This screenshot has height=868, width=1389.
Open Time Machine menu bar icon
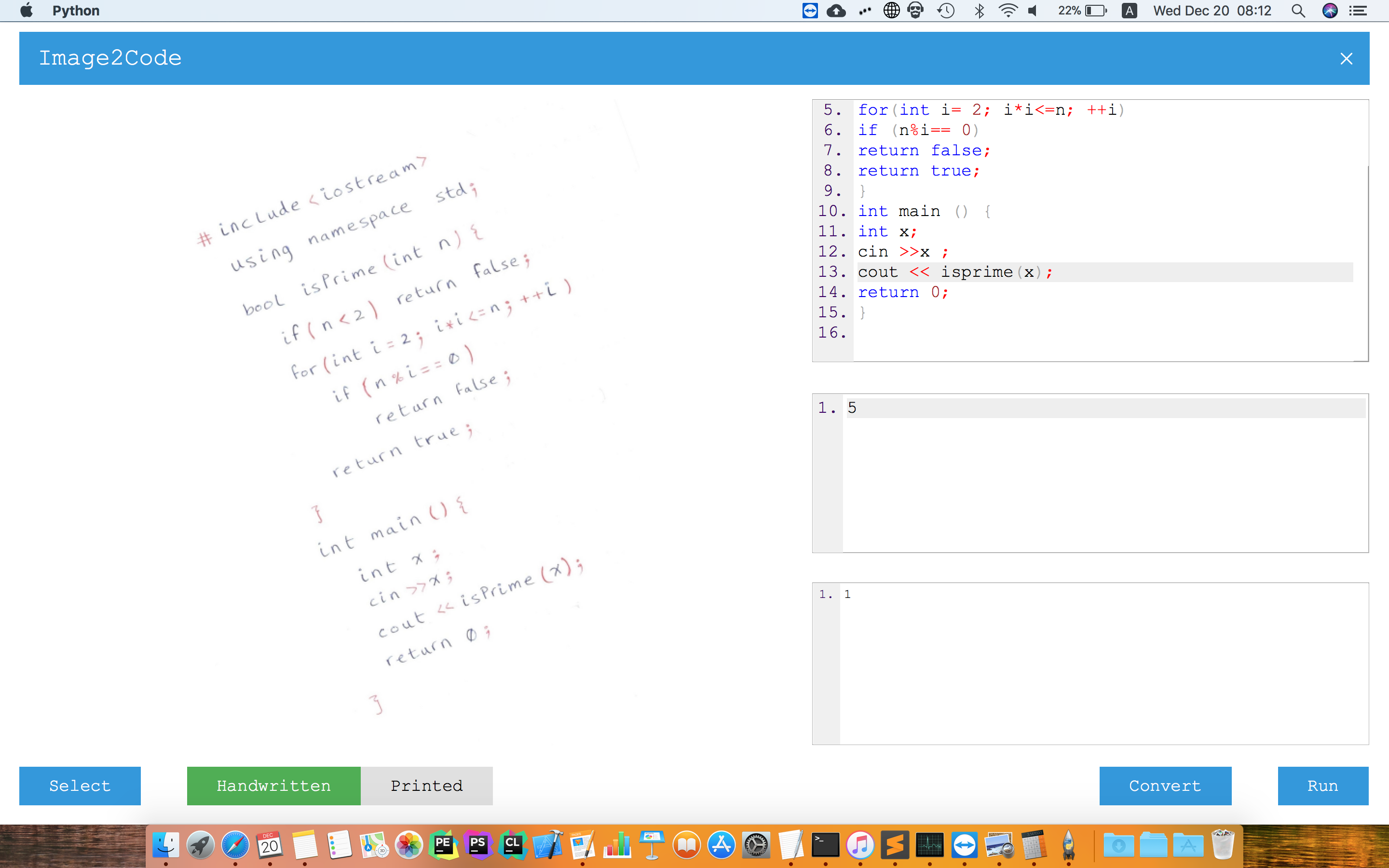click(946, 10)
